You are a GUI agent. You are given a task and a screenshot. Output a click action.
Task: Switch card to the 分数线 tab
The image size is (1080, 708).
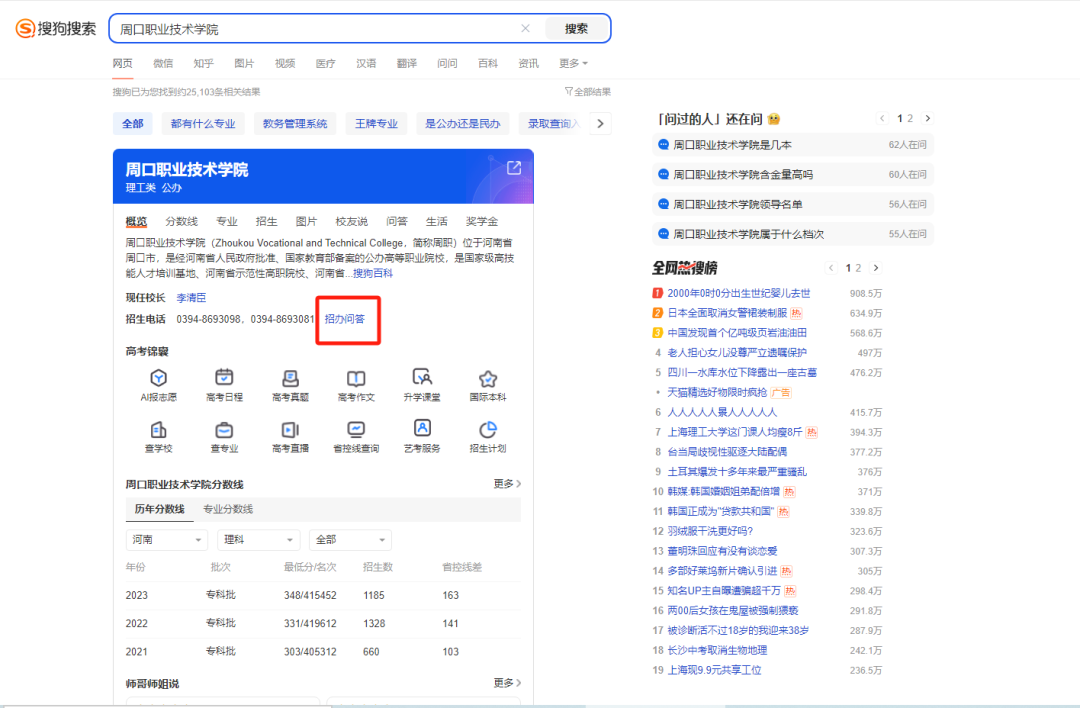click(182, 221)
